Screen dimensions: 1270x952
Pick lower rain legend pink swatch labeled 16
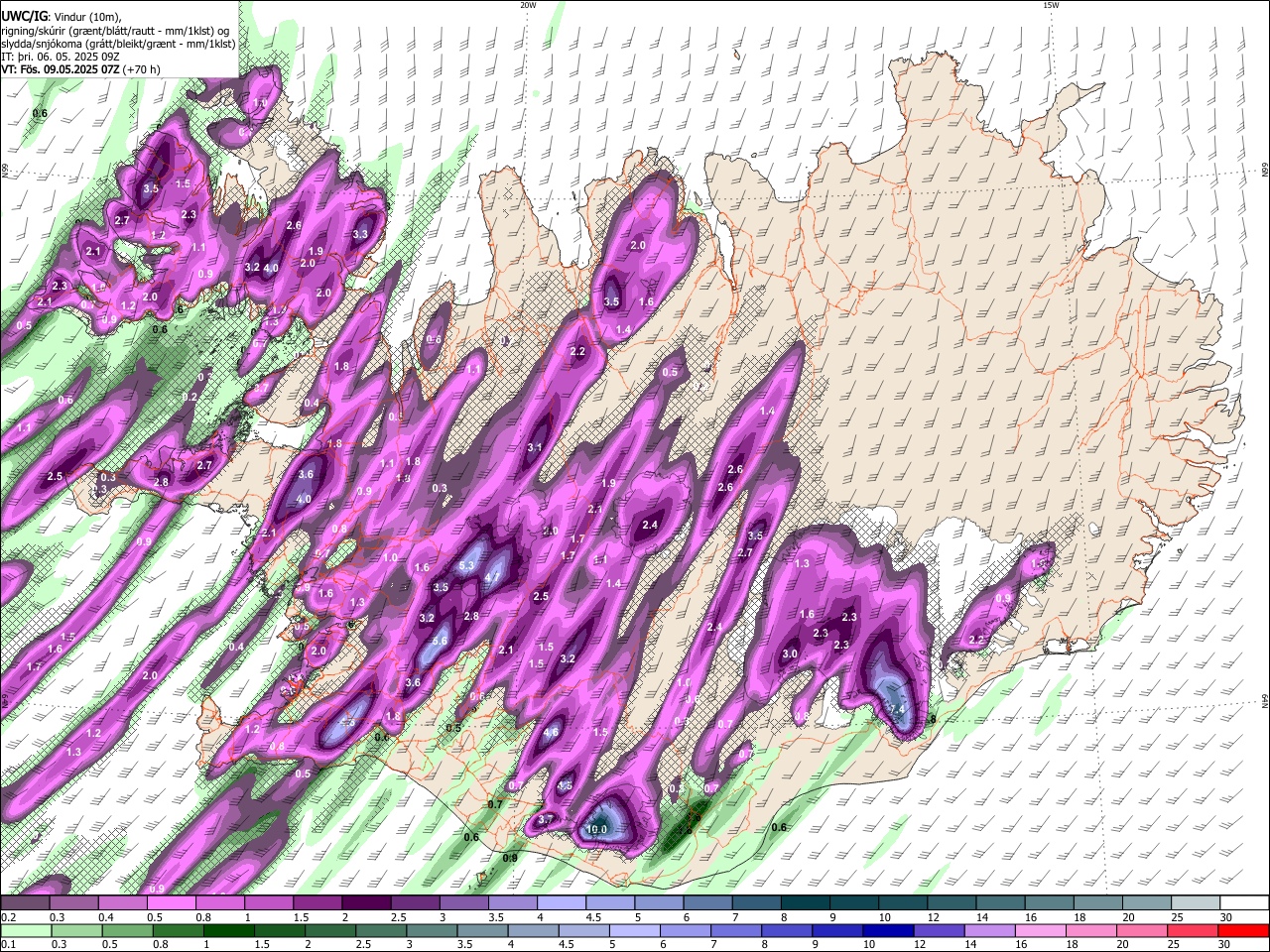[x=1041, y=930]
